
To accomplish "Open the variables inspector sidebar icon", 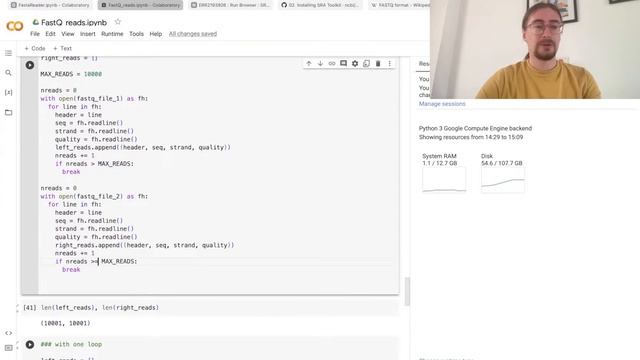I will point(8,93).
